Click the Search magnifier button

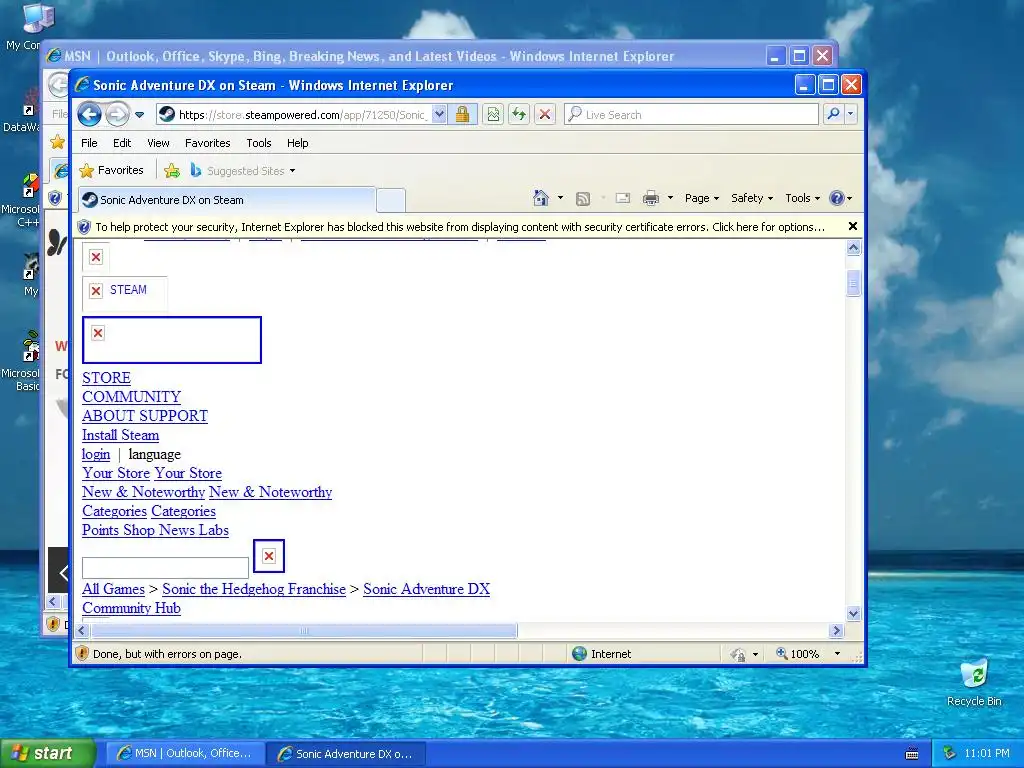[x=833, y=114]
